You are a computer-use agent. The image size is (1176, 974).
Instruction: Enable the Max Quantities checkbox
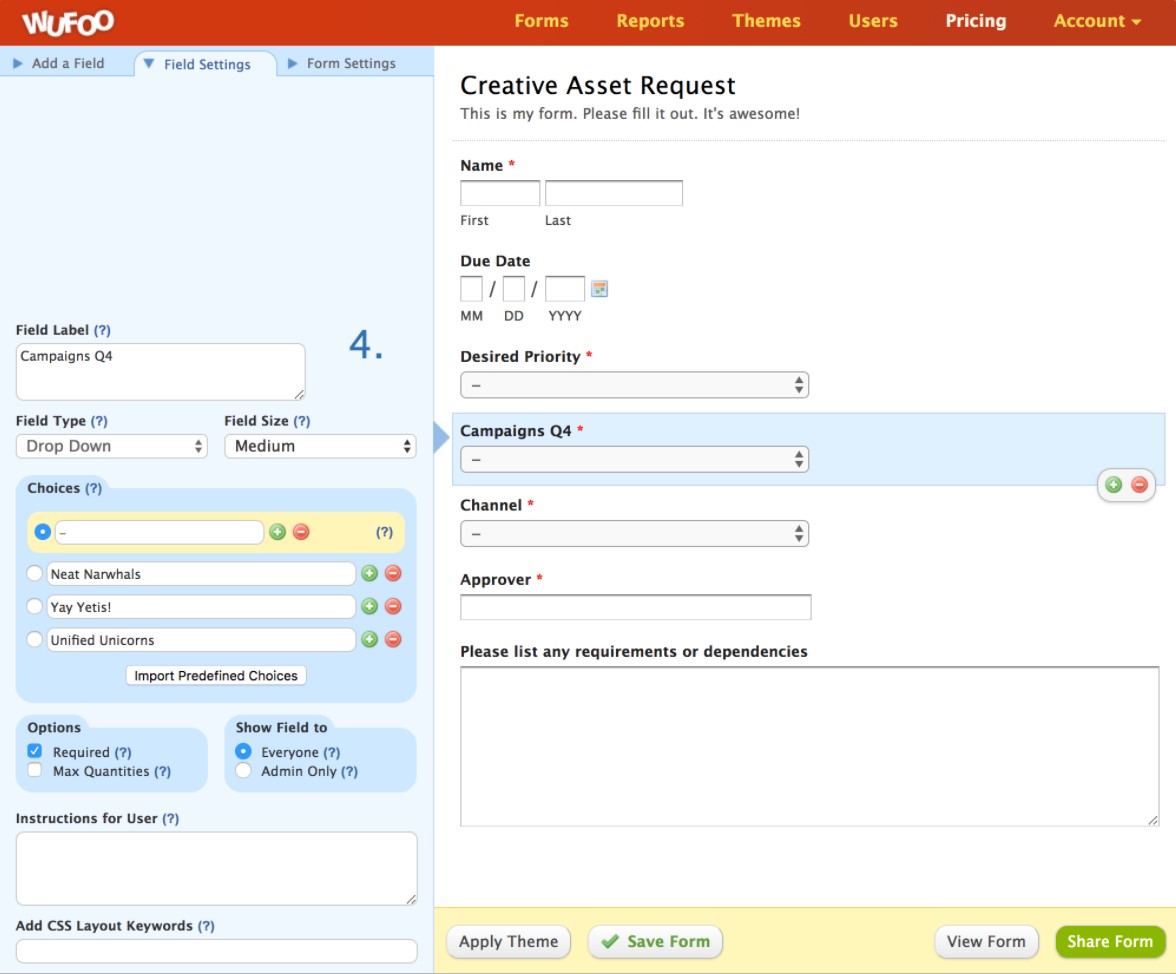[x=35, y=771]
